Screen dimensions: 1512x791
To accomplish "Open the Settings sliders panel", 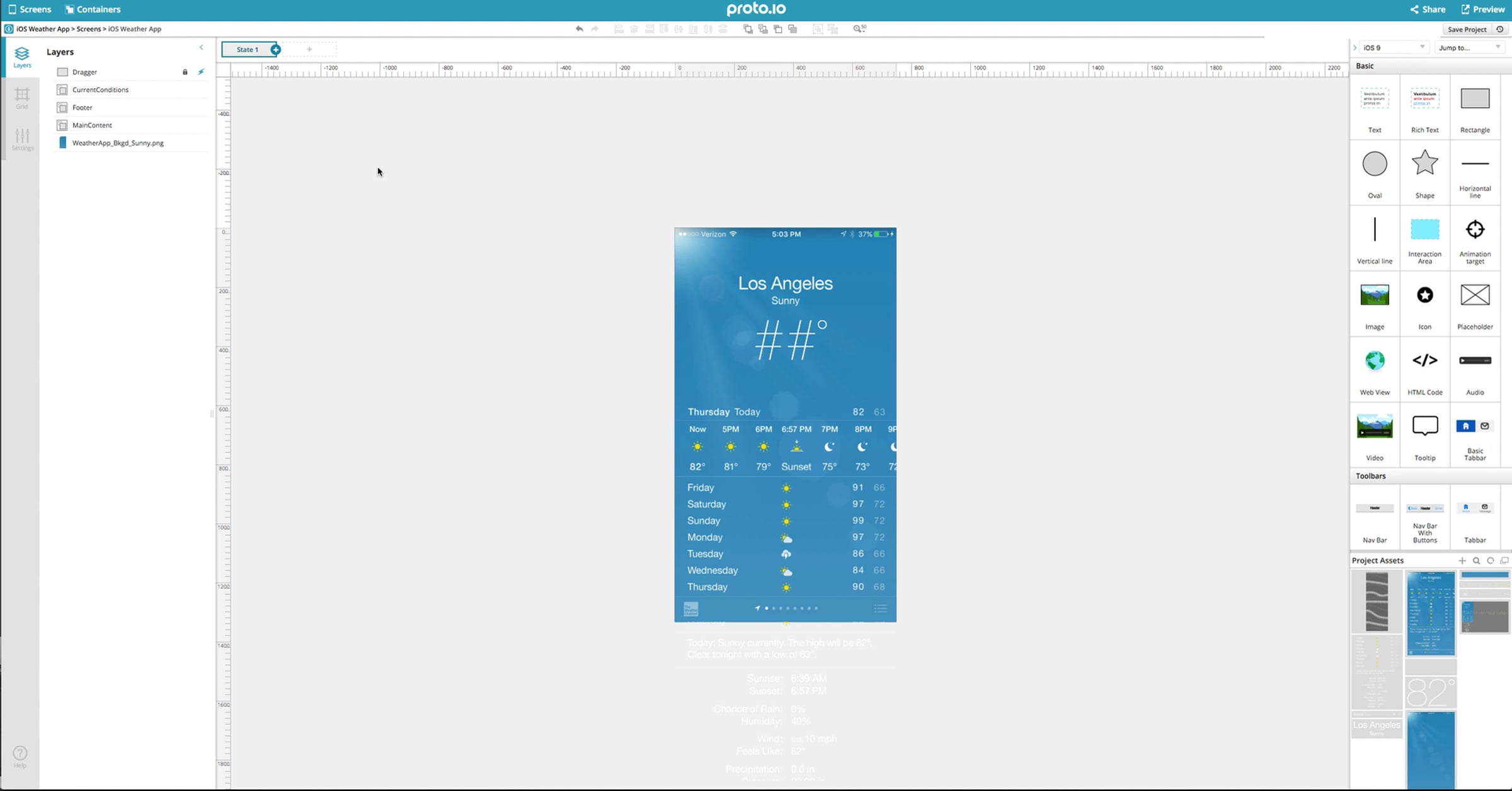I will tap(22, 139).
